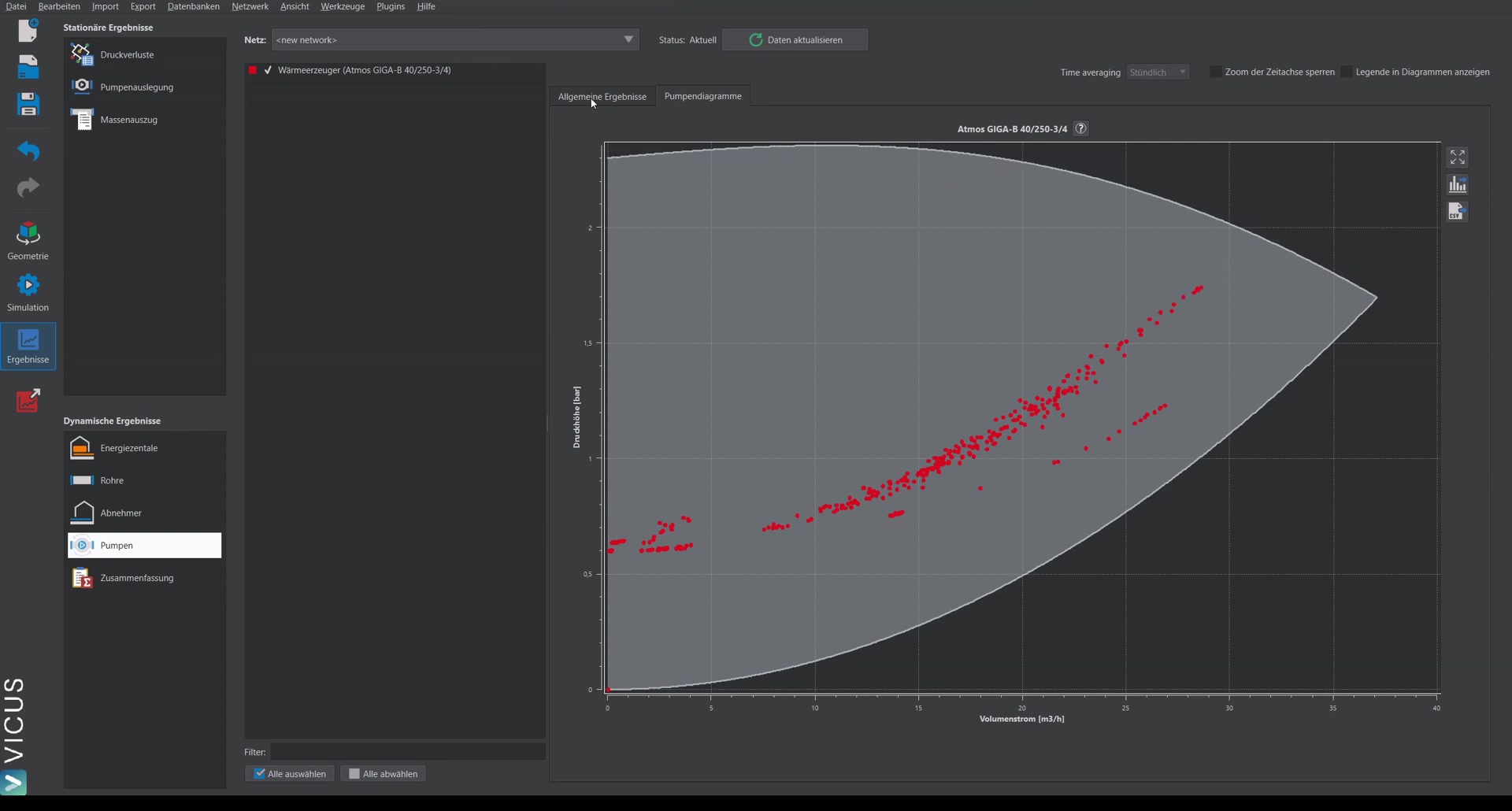Open the Netzwerk menu
This screenshot has height=811, width=1512.
pos(250,6)
